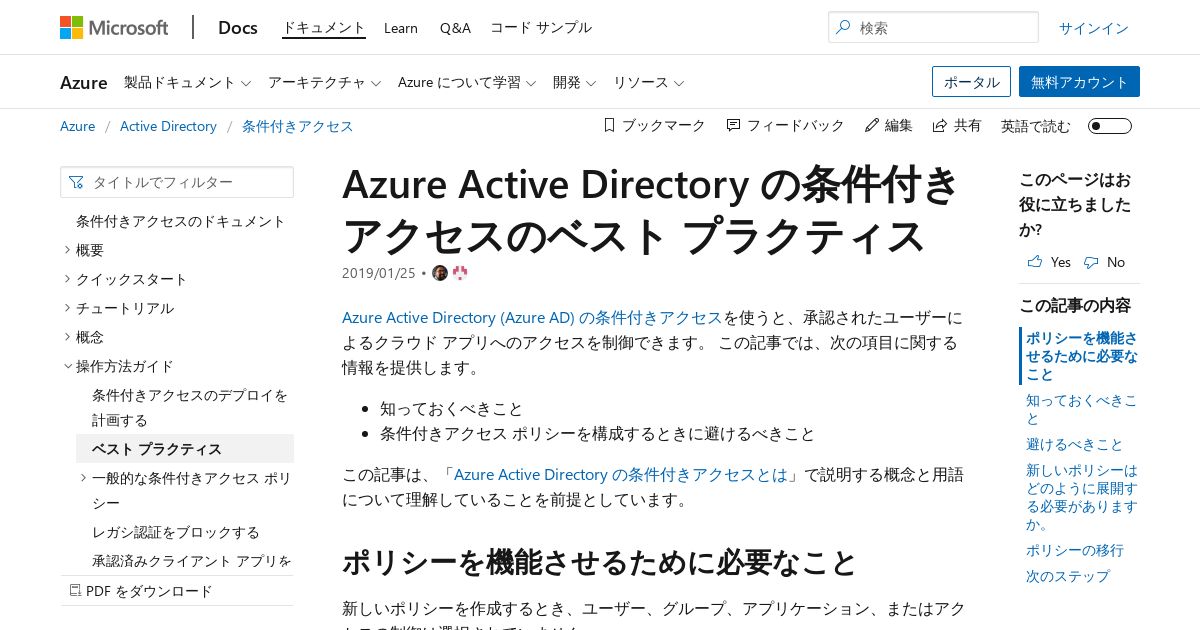
Task: Open 条件付きアクセスとは article link
Action: pyautogui.click(x=621, y=474)
